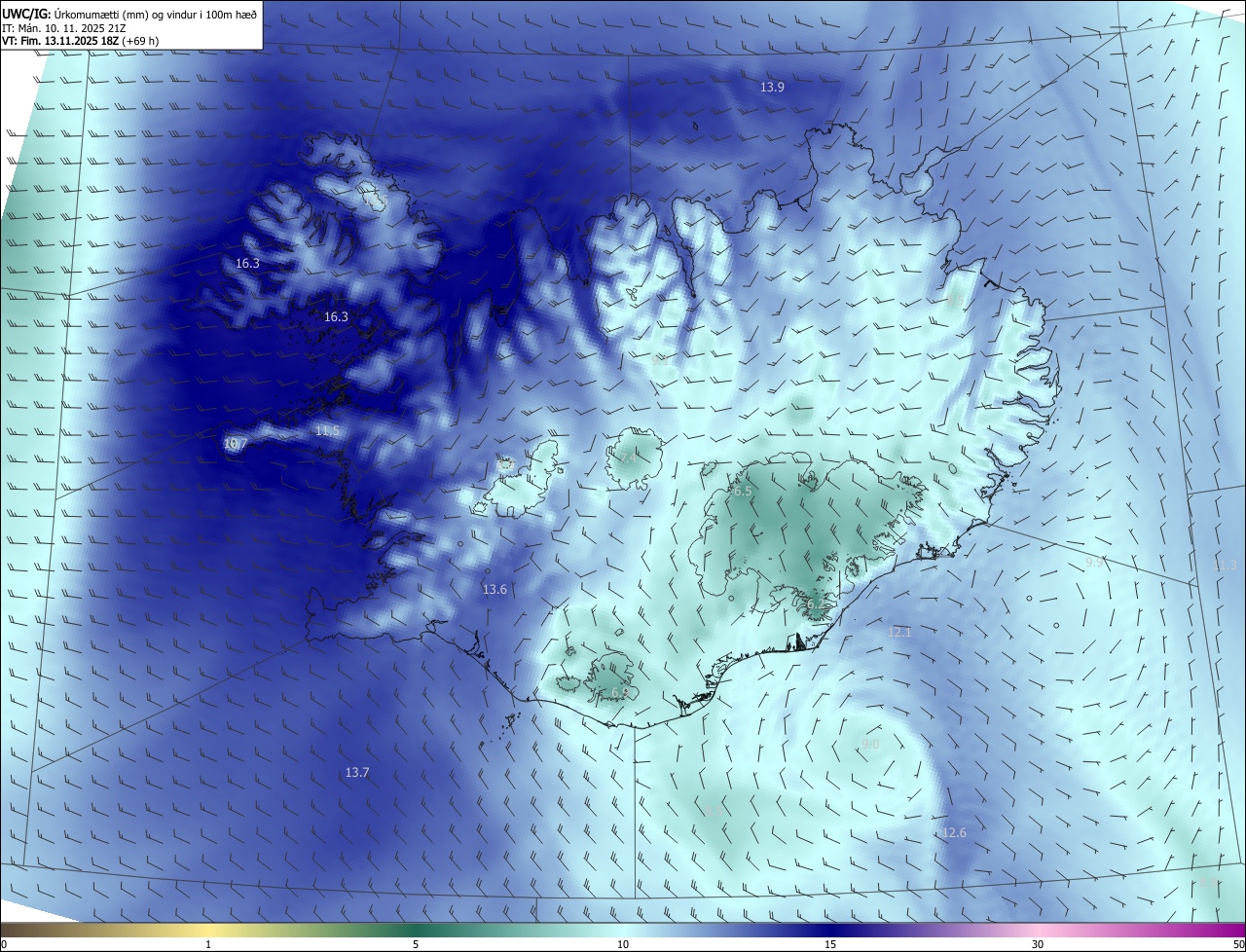1246x952 pixels.
Task: Click the 13.6 value label
Action: click(x=495, y=590)
